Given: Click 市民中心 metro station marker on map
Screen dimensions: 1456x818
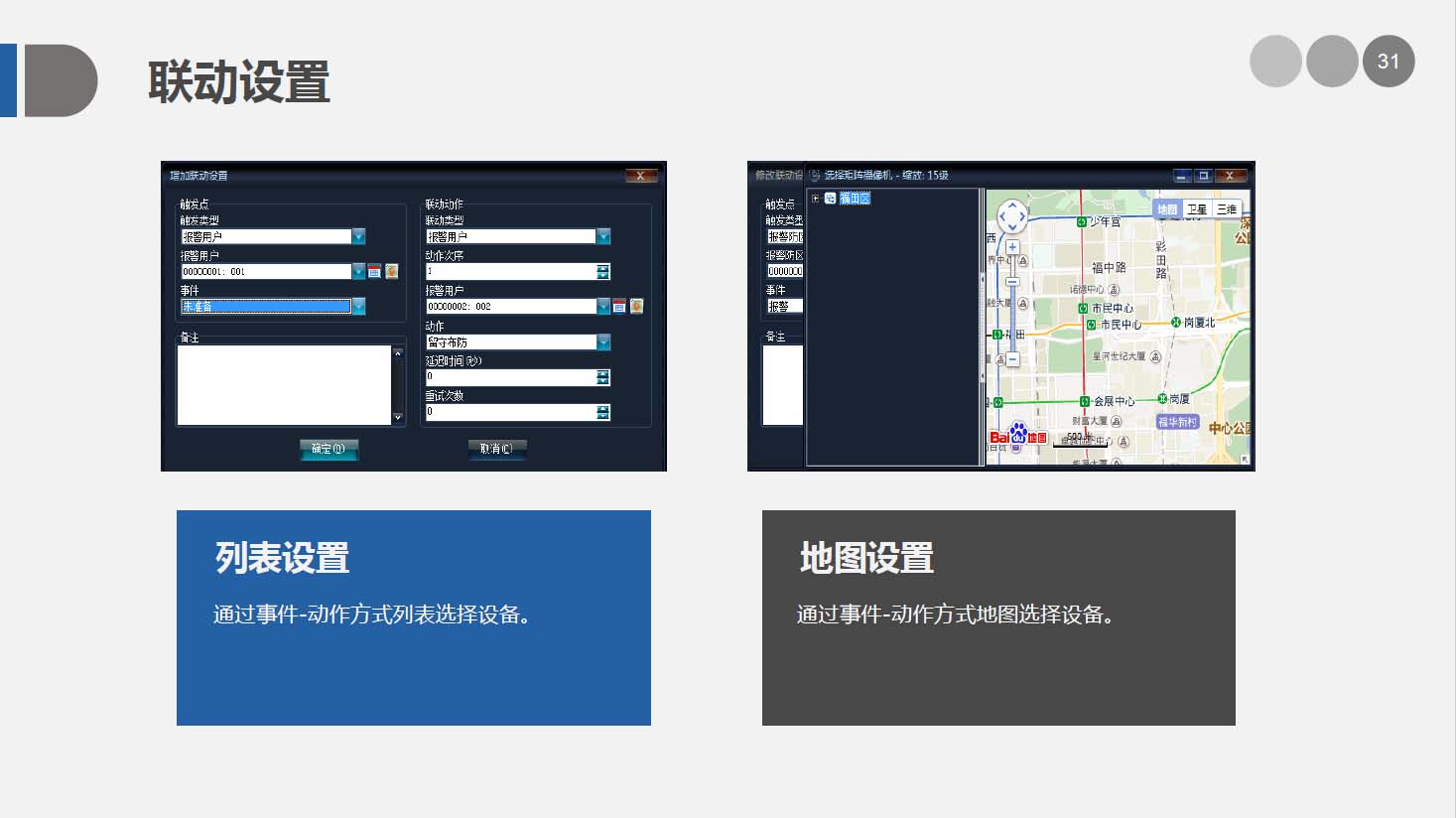Looking at the screenshot, I should pyautogui.click(x=1084, y=309).
